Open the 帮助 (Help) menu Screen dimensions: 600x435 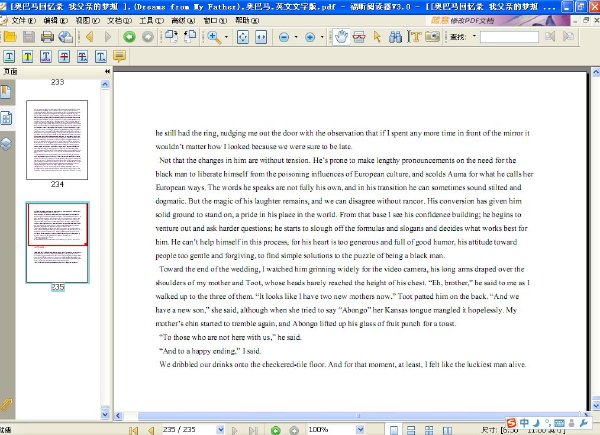coord(247,20)
